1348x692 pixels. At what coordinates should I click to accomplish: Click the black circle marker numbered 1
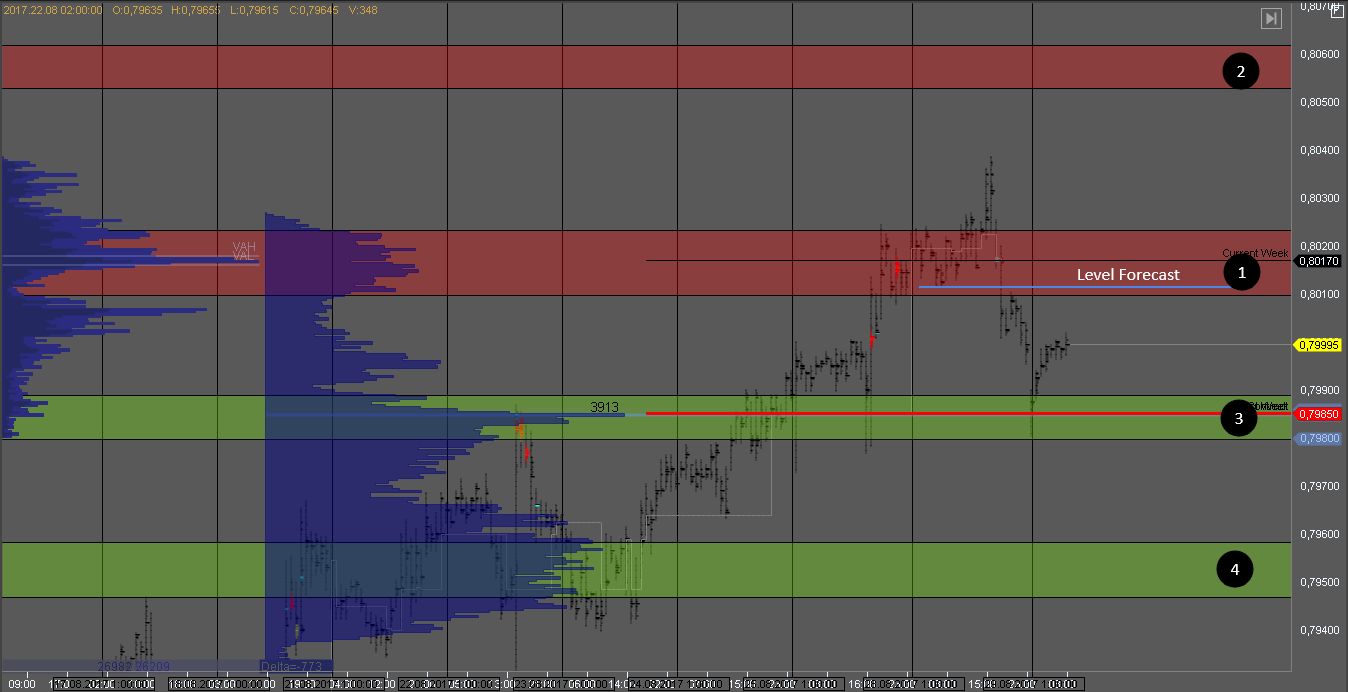point(1242,272)
